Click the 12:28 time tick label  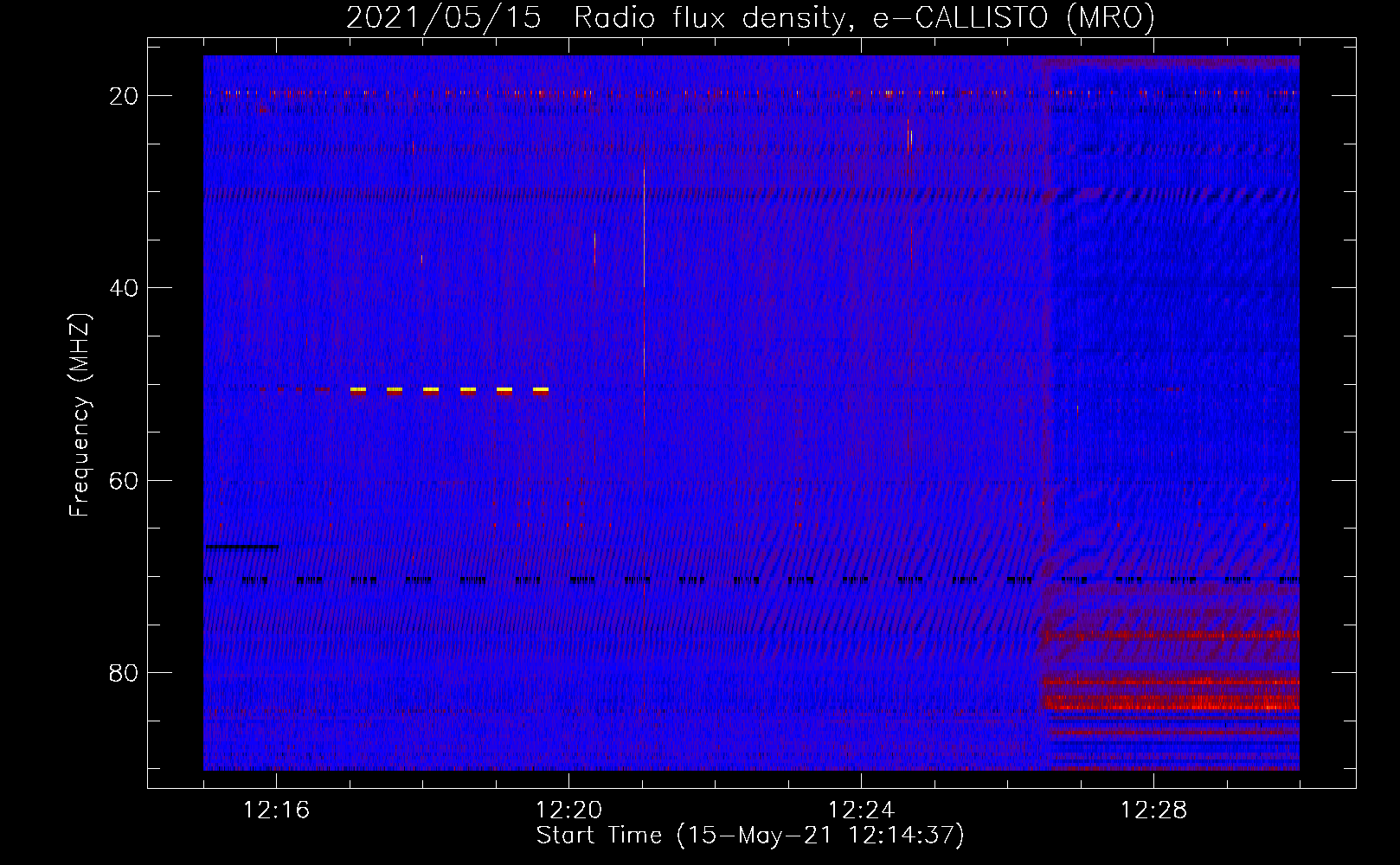coord(1153,811)
